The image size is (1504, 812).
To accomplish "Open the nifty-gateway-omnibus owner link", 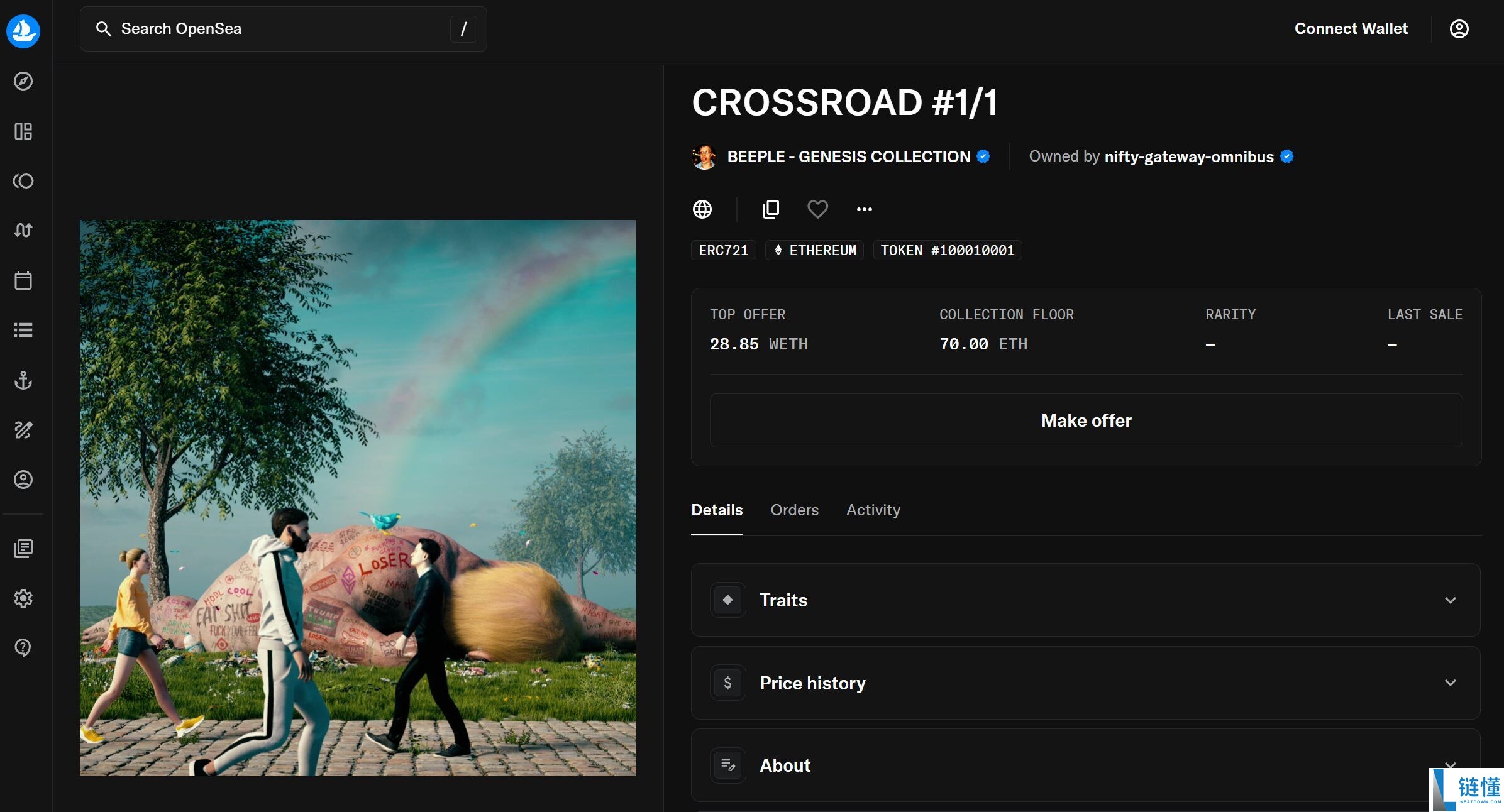I will point(1189,156).
